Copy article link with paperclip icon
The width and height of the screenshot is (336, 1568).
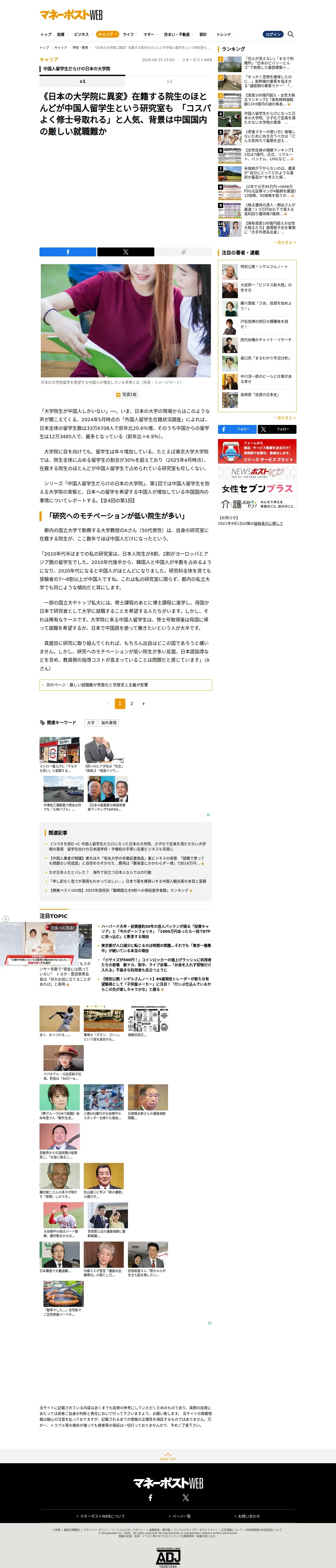(183, 252)
